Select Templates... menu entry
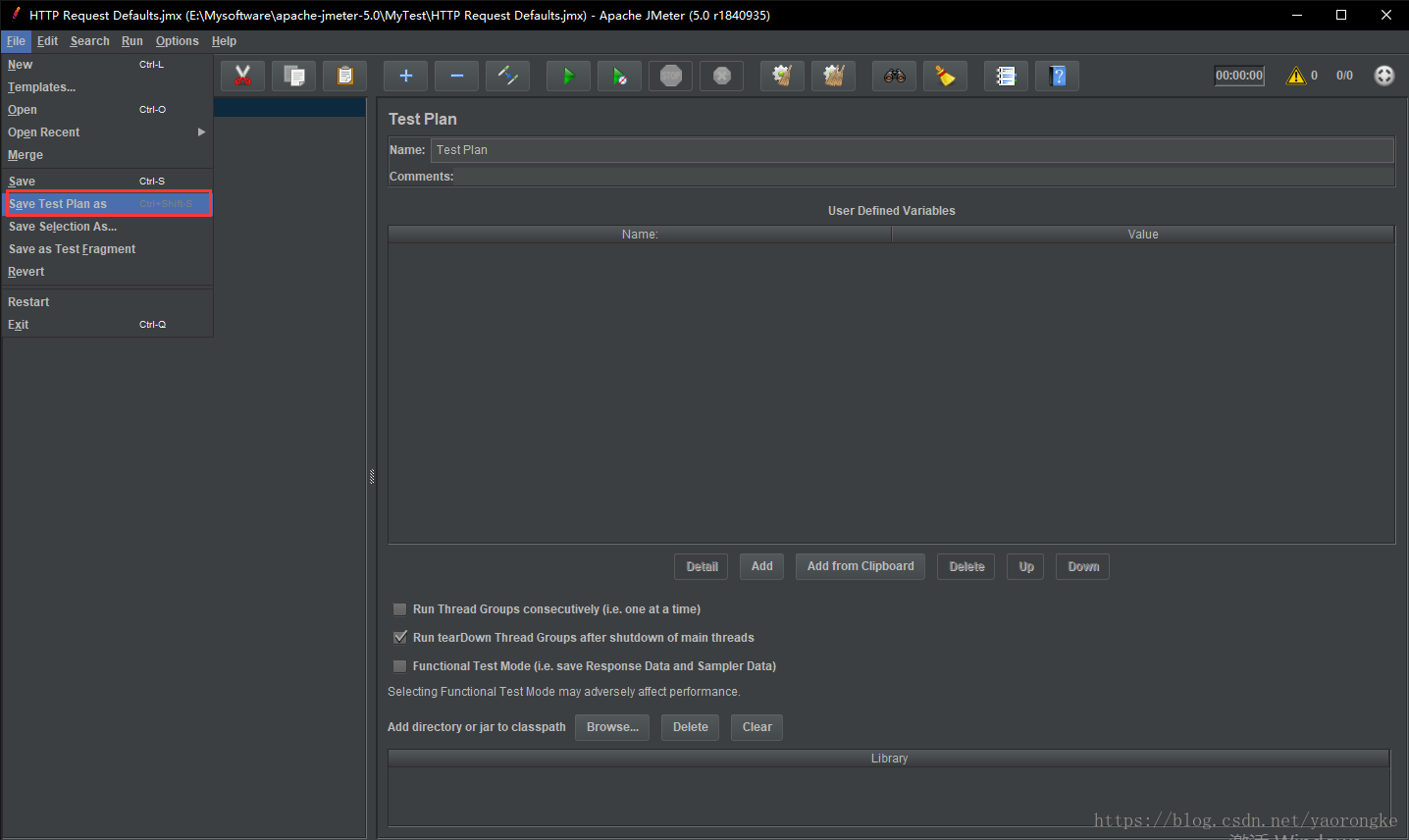This screenshot has height=840, width=1409. (x=108, y=87)
